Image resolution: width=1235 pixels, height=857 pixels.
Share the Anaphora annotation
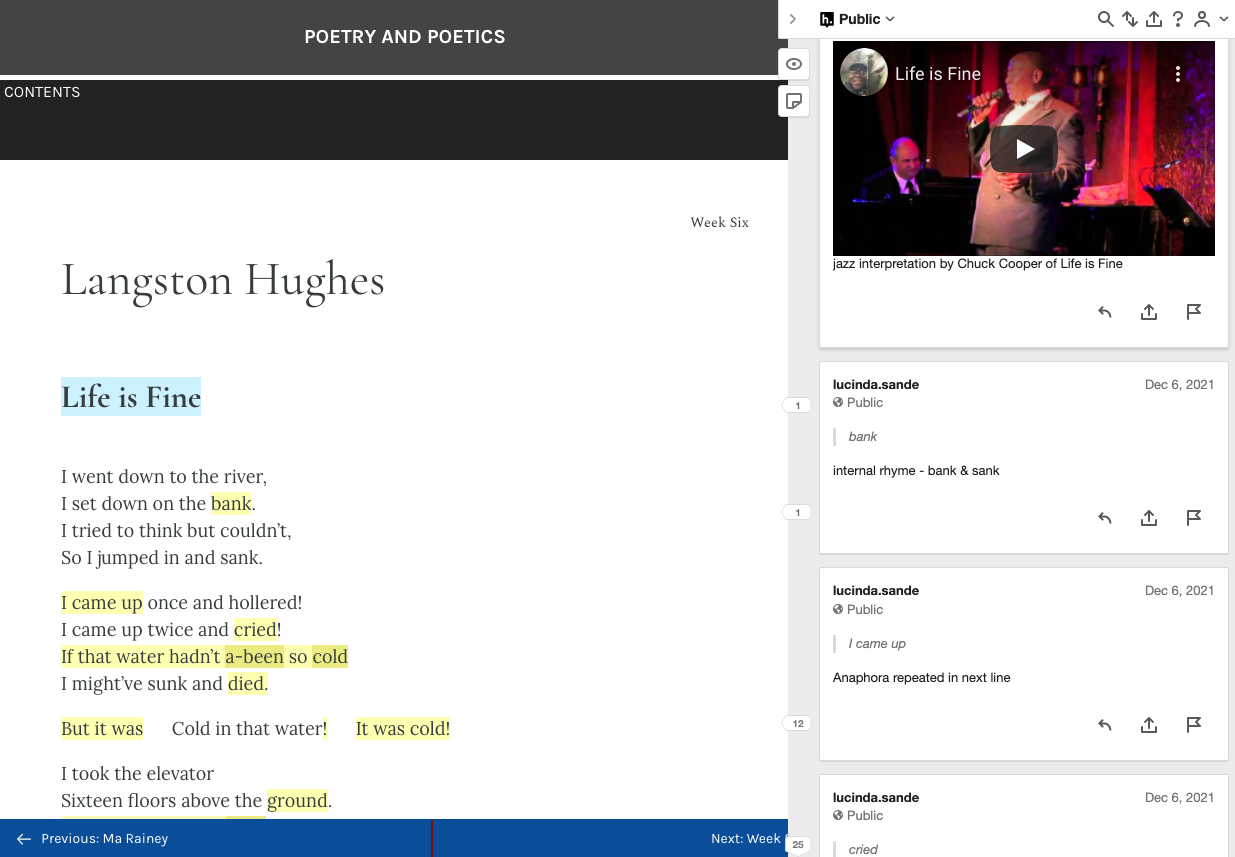[1149, 725]
